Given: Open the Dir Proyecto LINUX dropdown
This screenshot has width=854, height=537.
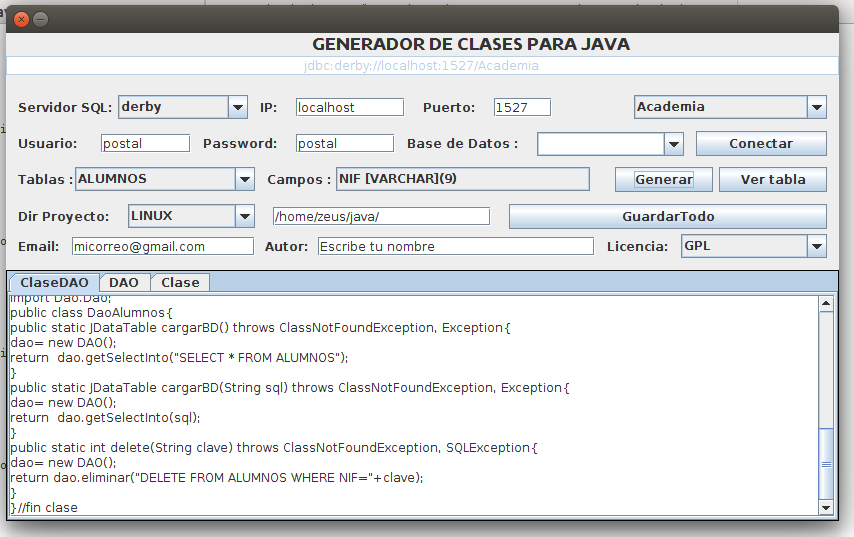Looking at the screenshot, I should (244, 216).
